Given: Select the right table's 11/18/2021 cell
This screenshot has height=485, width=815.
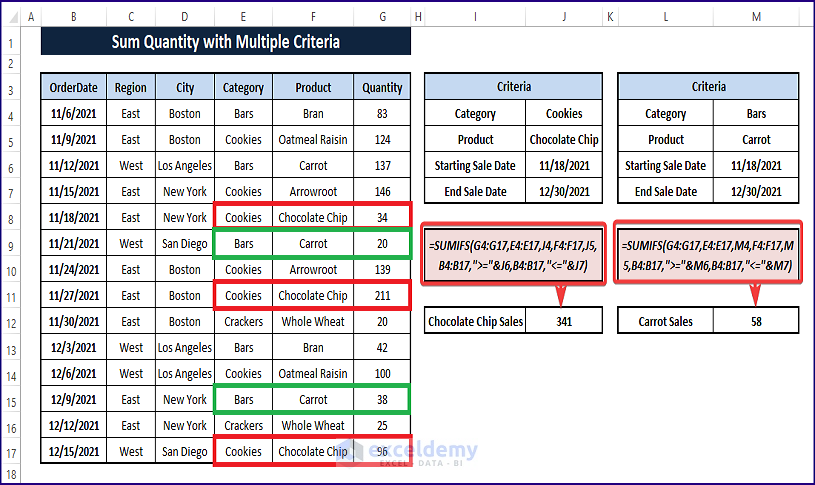Looking at the screenshot, I should (756, 165).
